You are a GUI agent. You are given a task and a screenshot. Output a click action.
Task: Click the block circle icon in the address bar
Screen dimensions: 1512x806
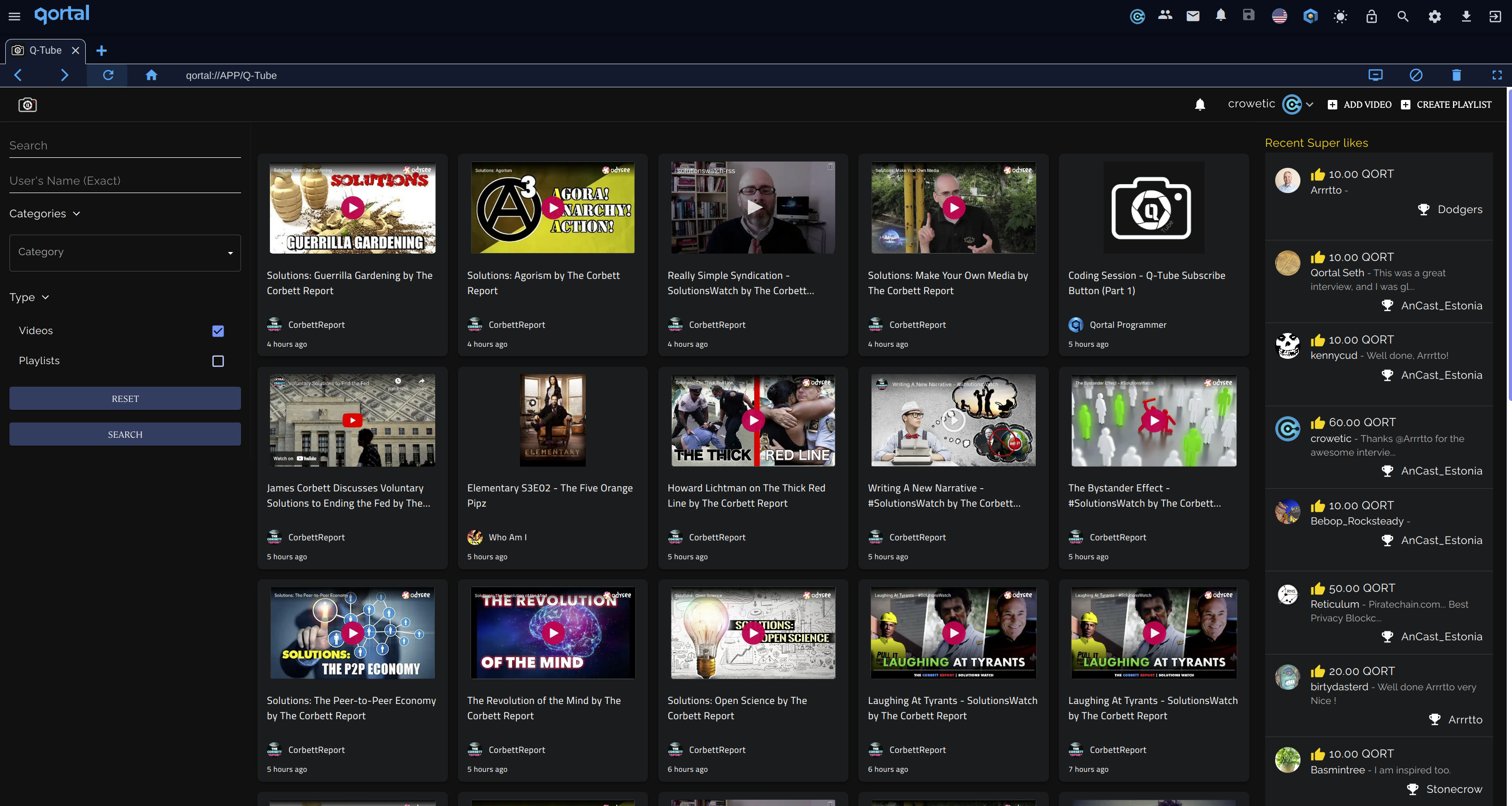point(1416,75)
